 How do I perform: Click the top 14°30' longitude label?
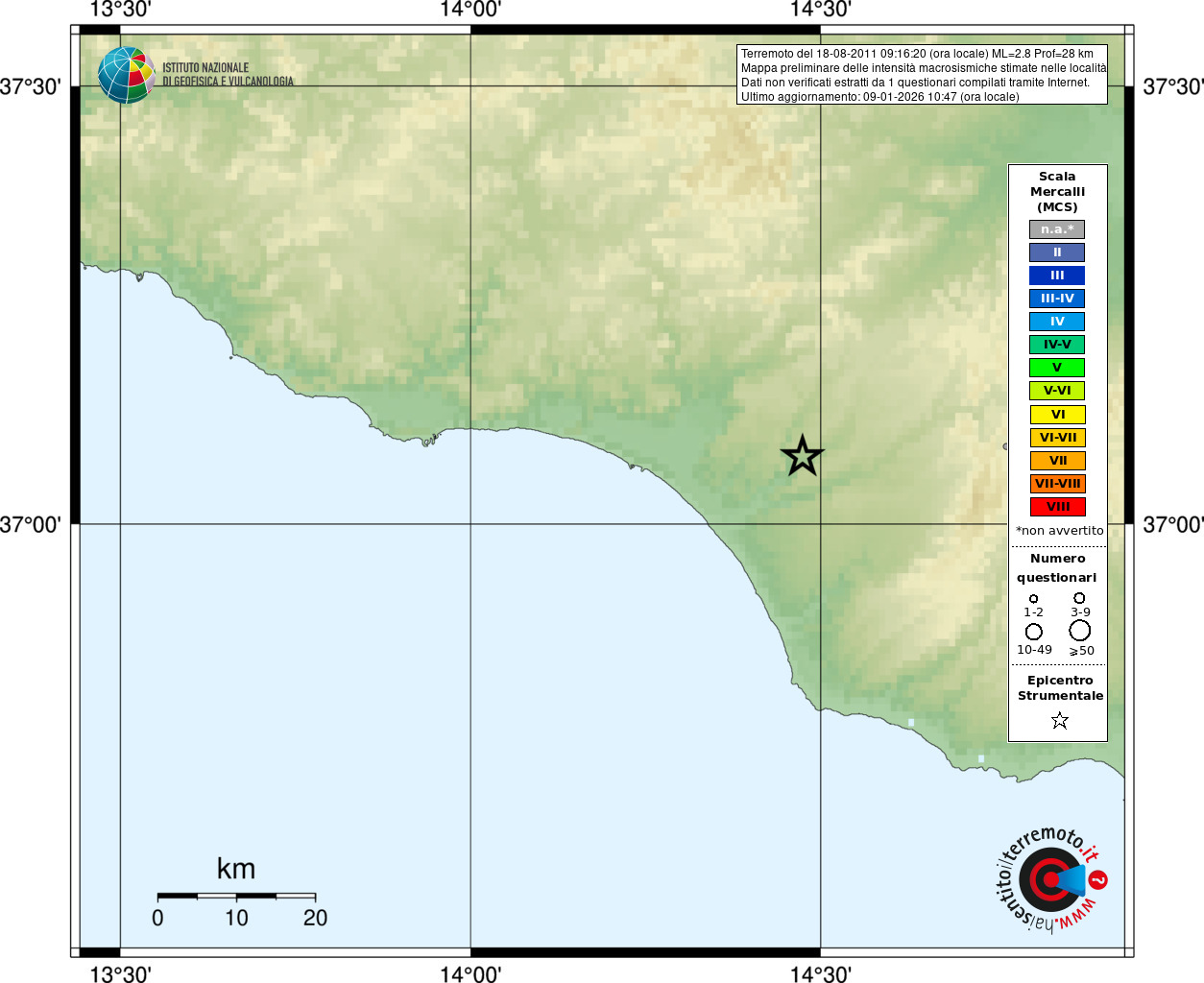tap(821, 10)
